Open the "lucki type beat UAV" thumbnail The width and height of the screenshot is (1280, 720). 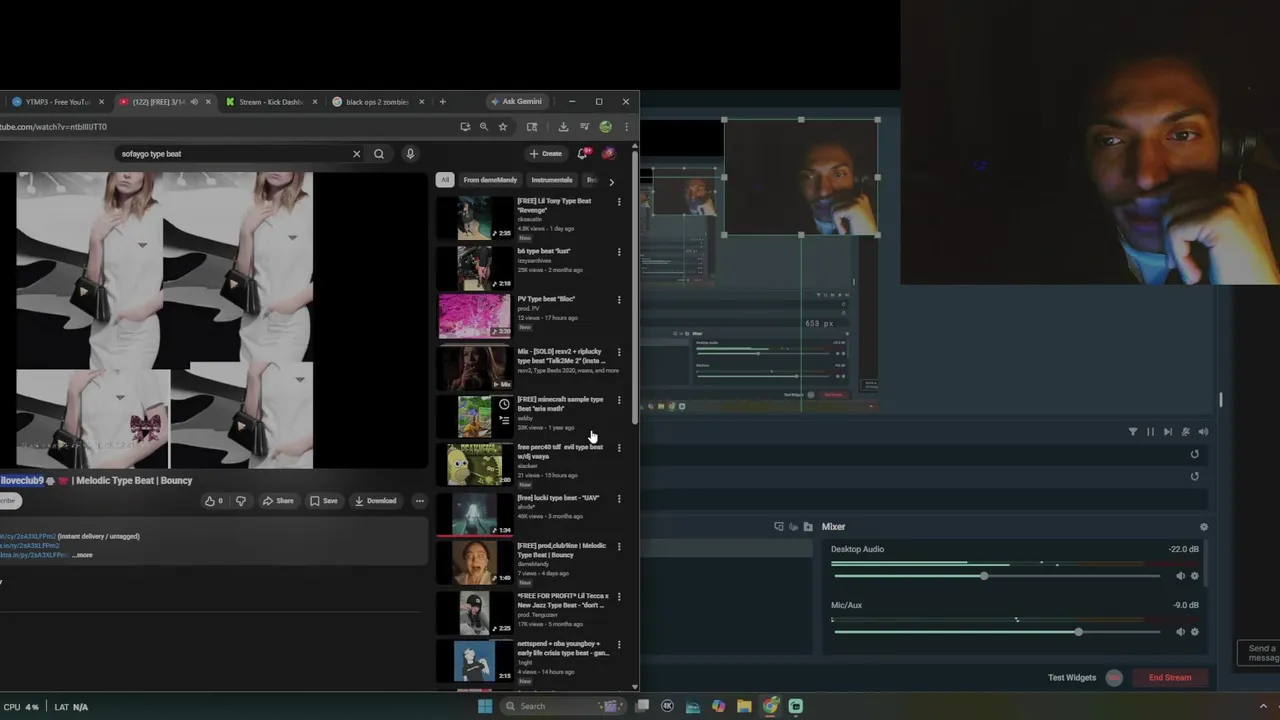click(x=474, y=516)
